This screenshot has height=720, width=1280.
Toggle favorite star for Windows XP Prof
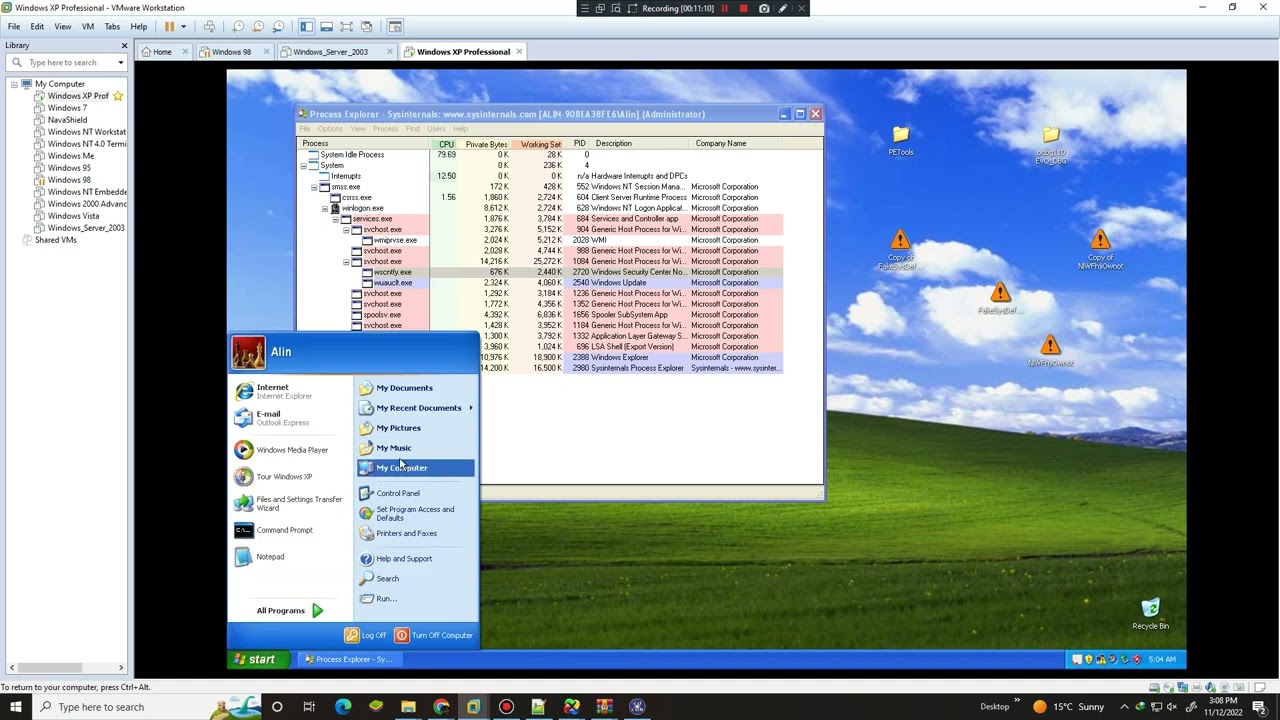pos(118,96)
